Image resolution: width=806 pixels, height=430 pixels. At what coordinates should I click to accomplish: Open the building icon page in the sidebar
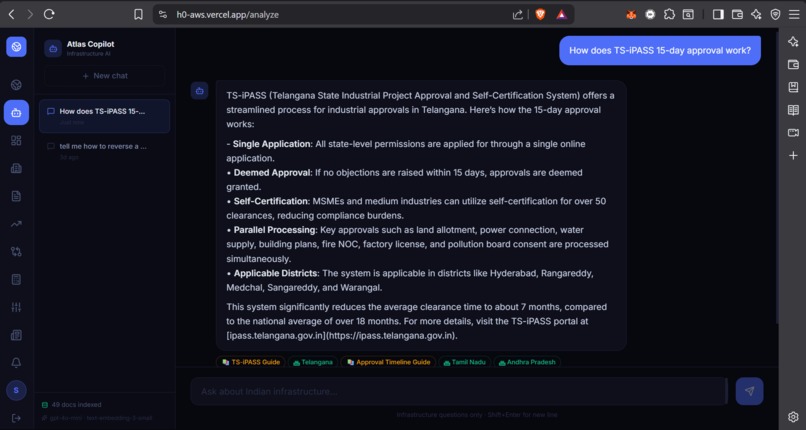16,168
